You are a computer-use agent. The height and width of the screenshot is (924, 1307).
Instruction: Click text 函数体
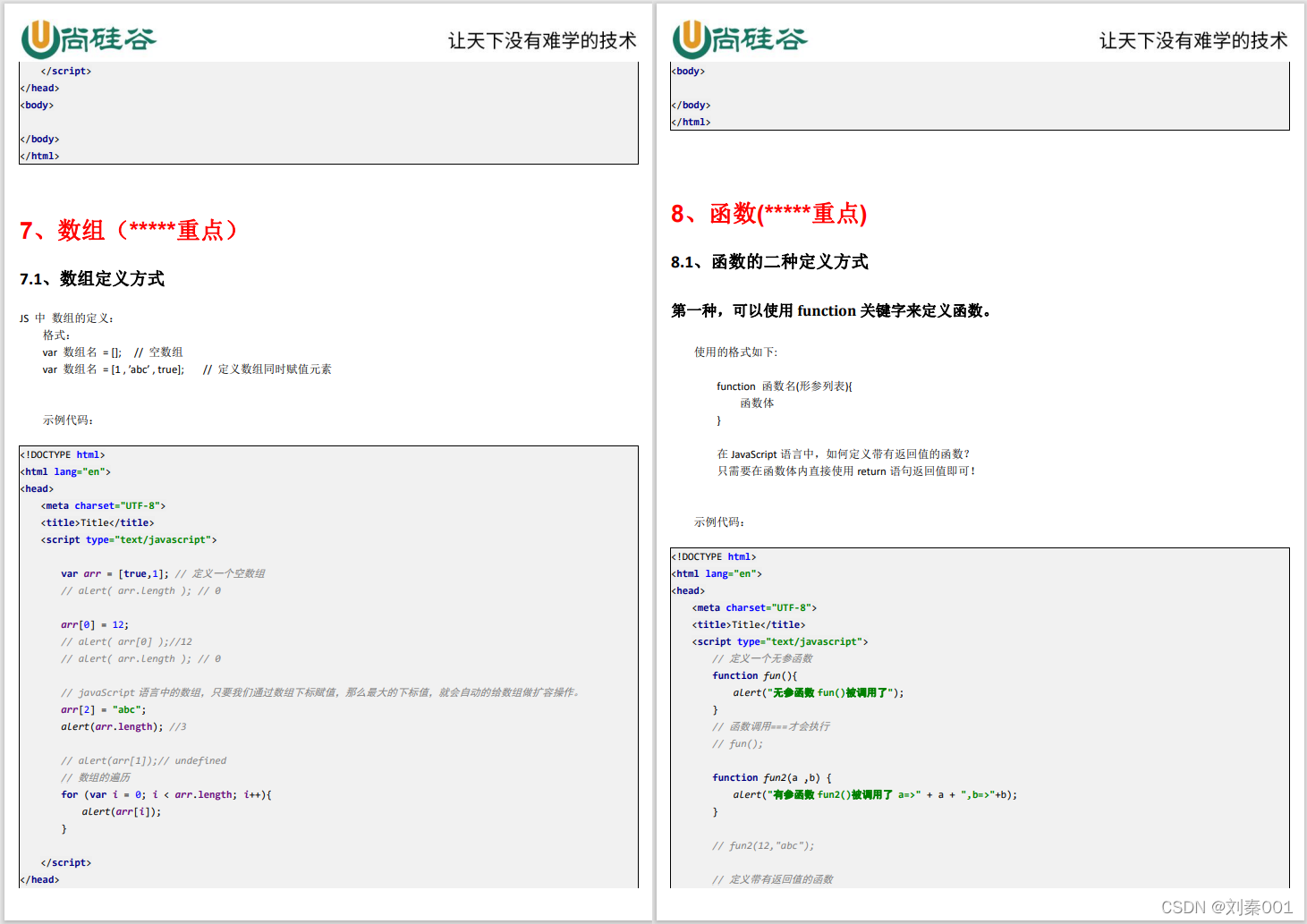[757, 403]
